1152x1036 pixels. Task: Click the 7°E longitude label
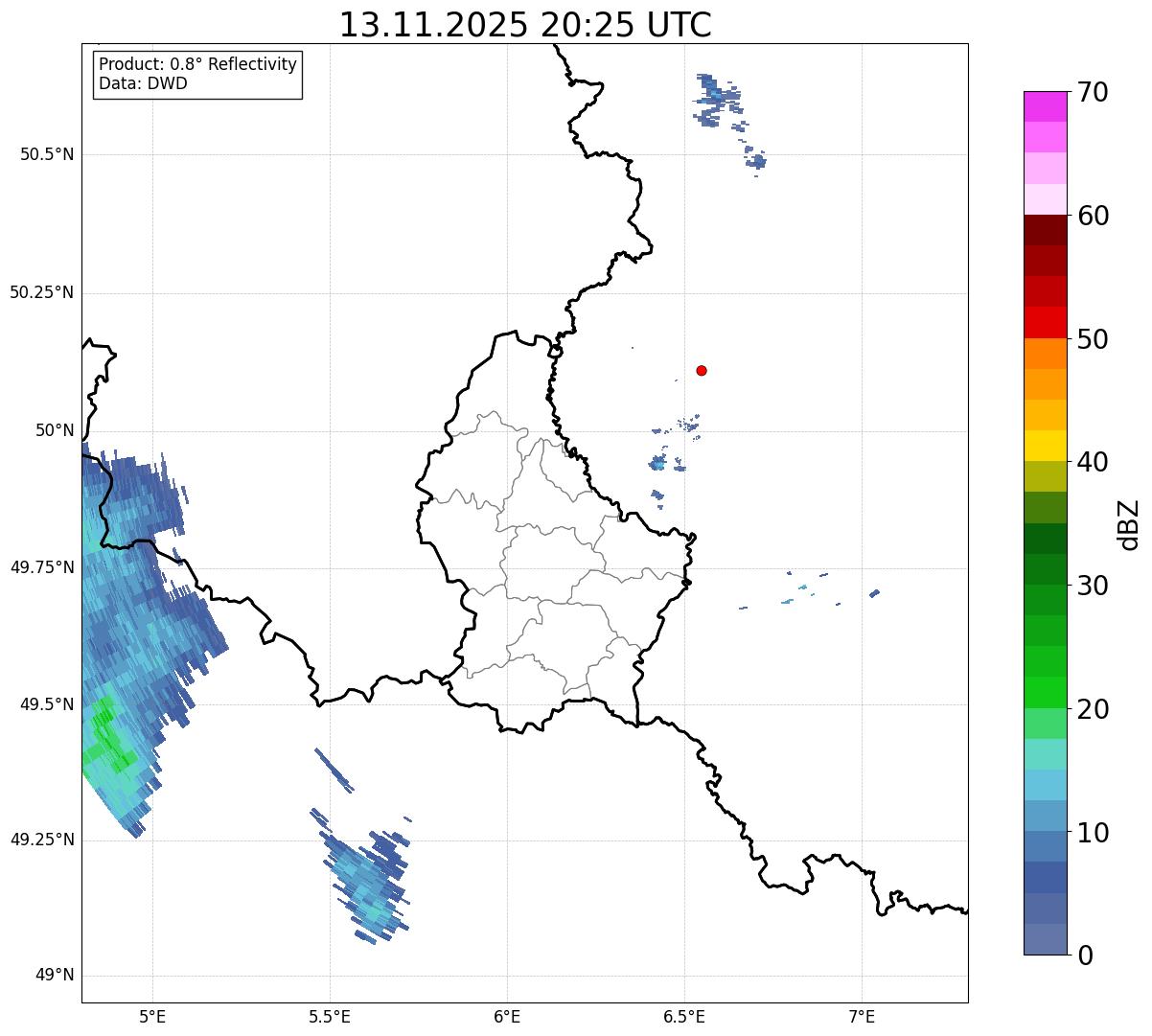[x=862, y=1016]
